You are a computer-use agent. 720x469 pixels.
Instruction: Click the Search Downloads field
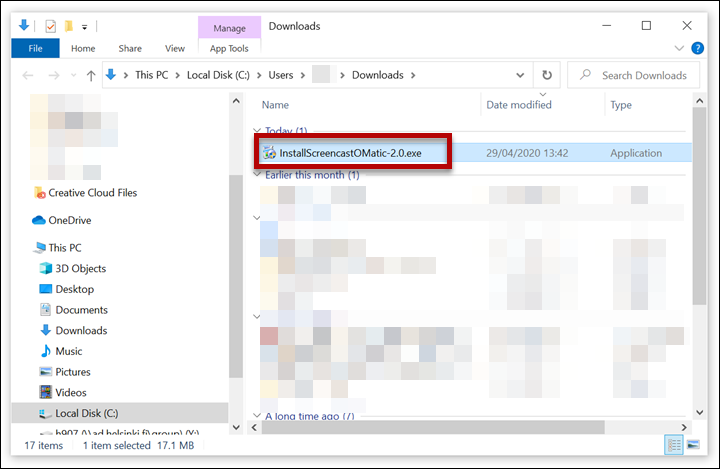[634, 75]
